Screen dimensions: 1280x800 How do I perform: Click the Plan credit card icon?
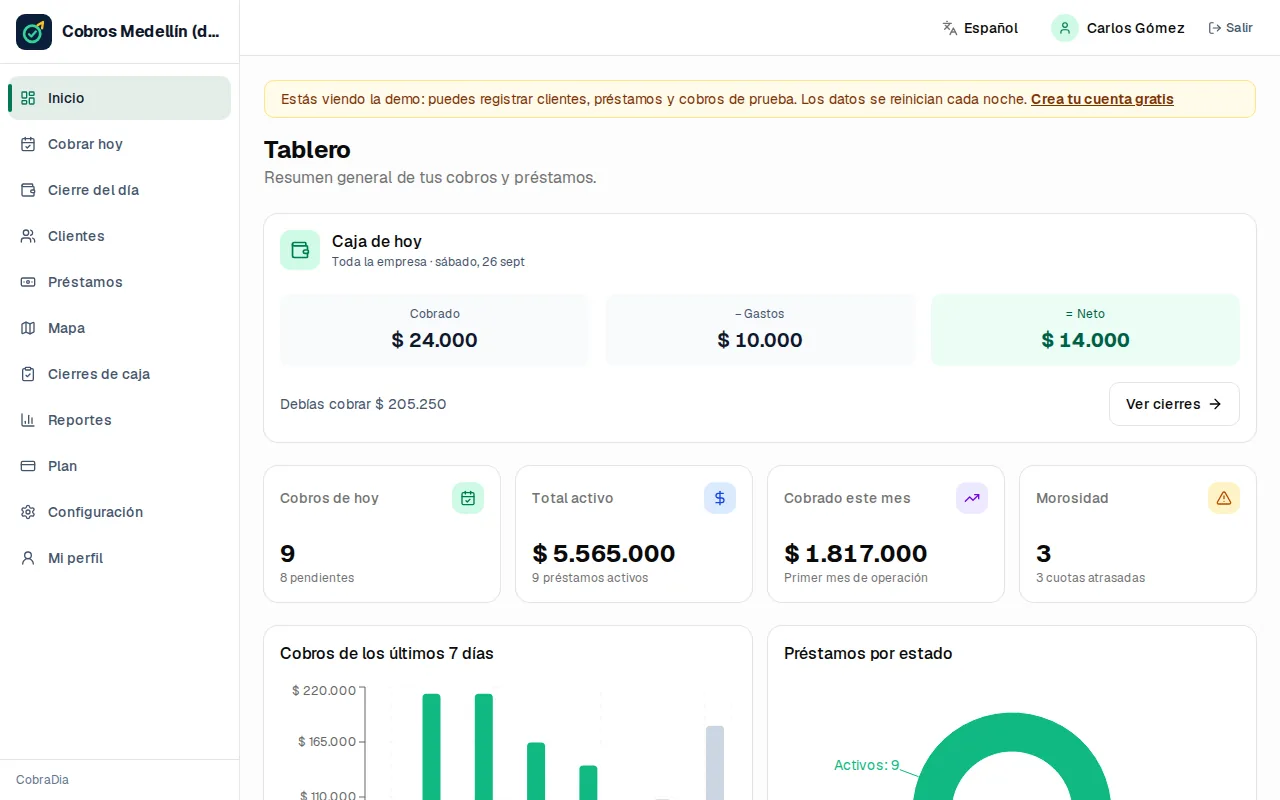pos(28,466)
